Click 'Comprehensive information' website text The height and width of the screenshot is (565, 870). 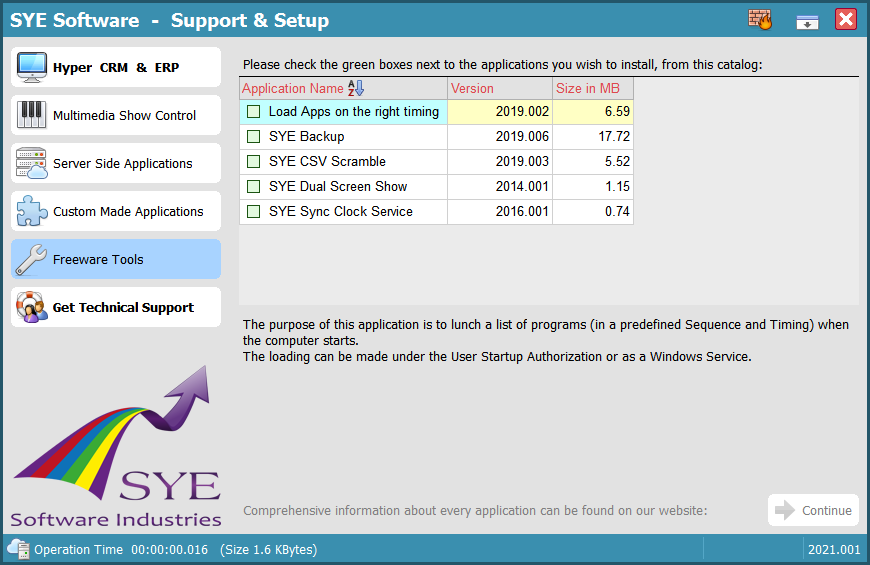[x=475, y=510]
